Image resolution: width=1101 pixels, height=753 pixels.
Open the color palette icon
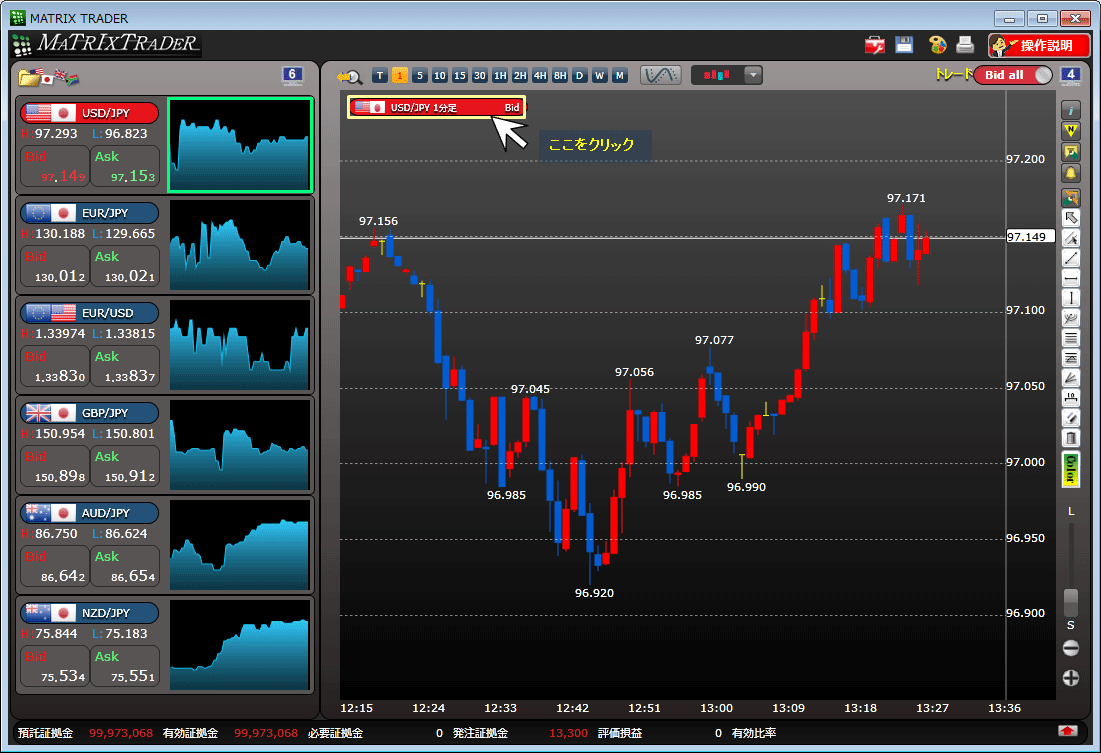tap(937, 45)
